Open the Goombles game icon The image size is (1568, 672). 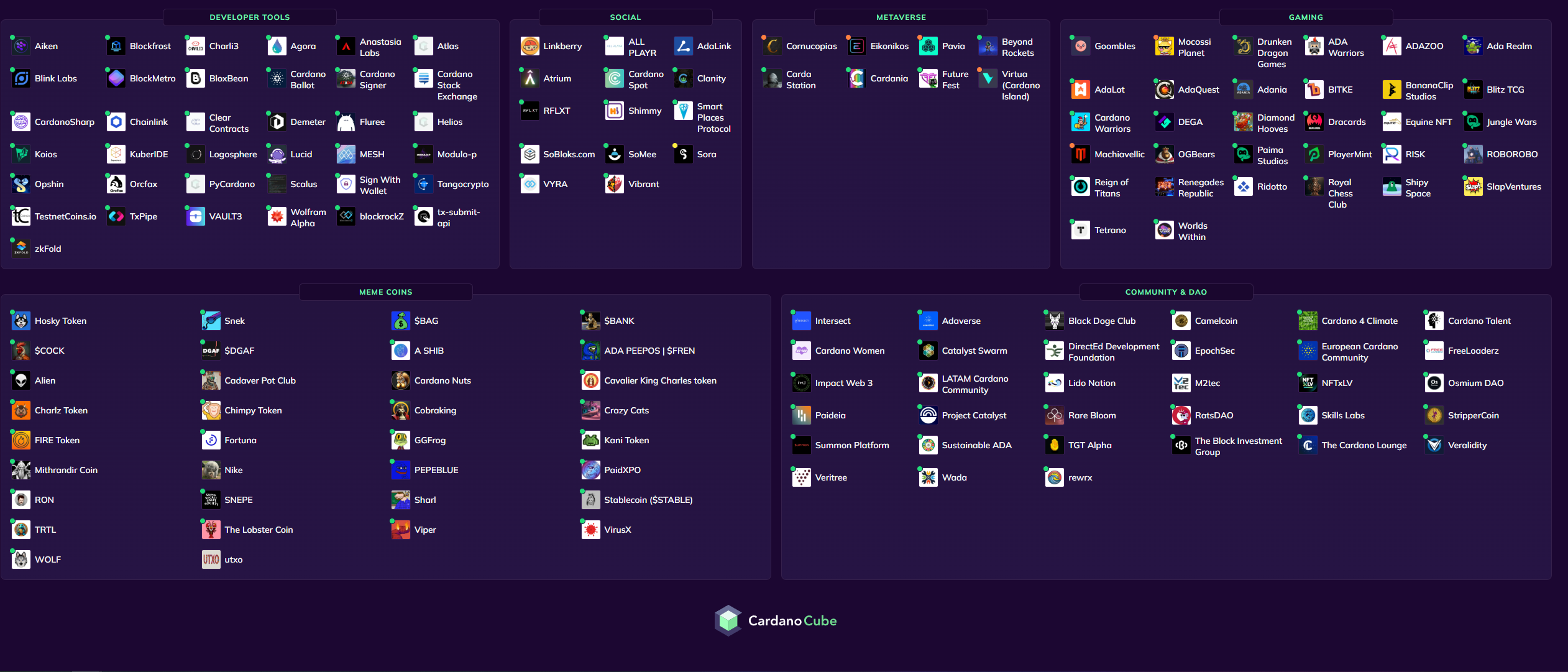[x=1081, y=46]
